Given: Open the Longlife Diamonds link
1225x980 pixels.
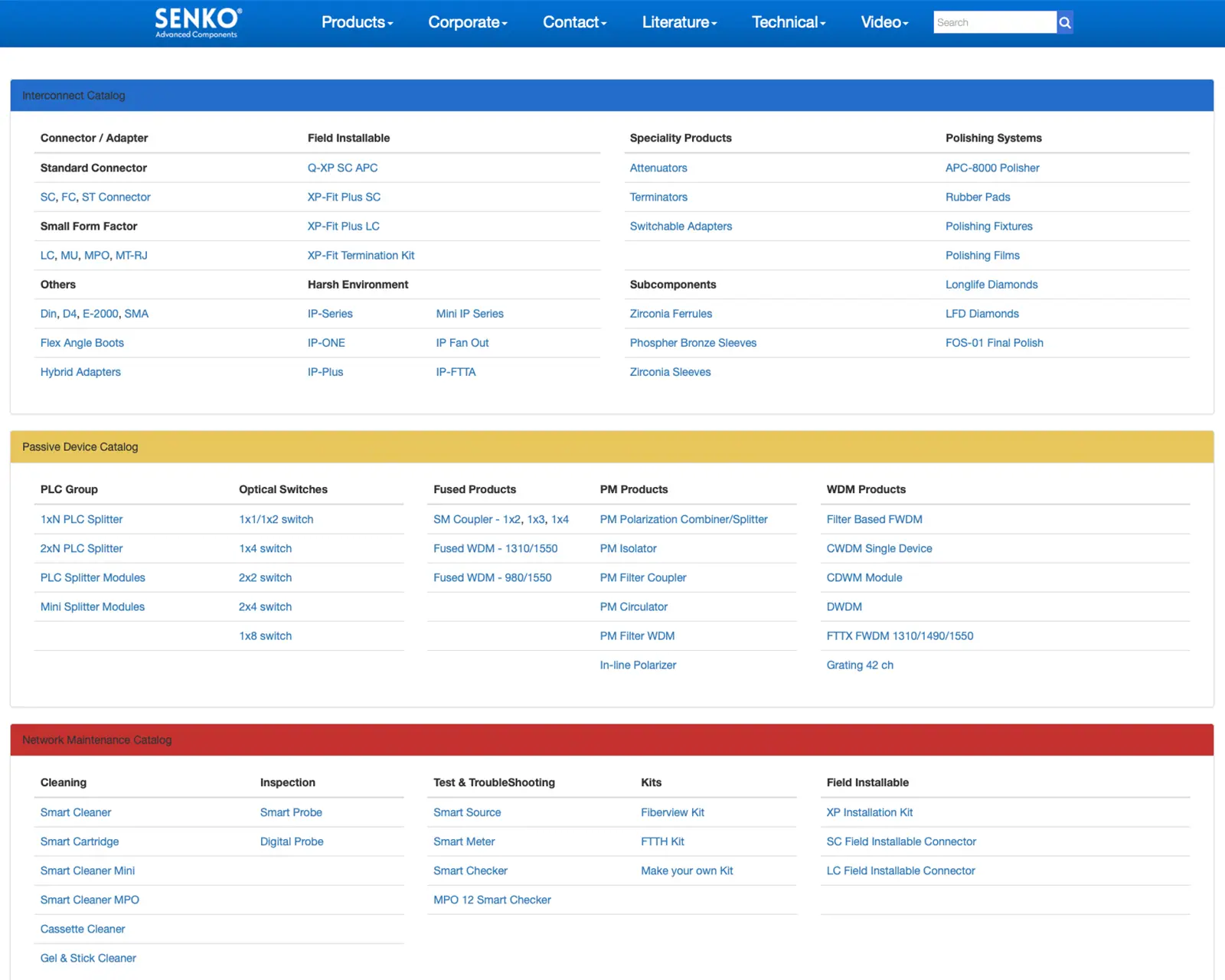Looking at the screenshot, I should click(x=991, y=284).
